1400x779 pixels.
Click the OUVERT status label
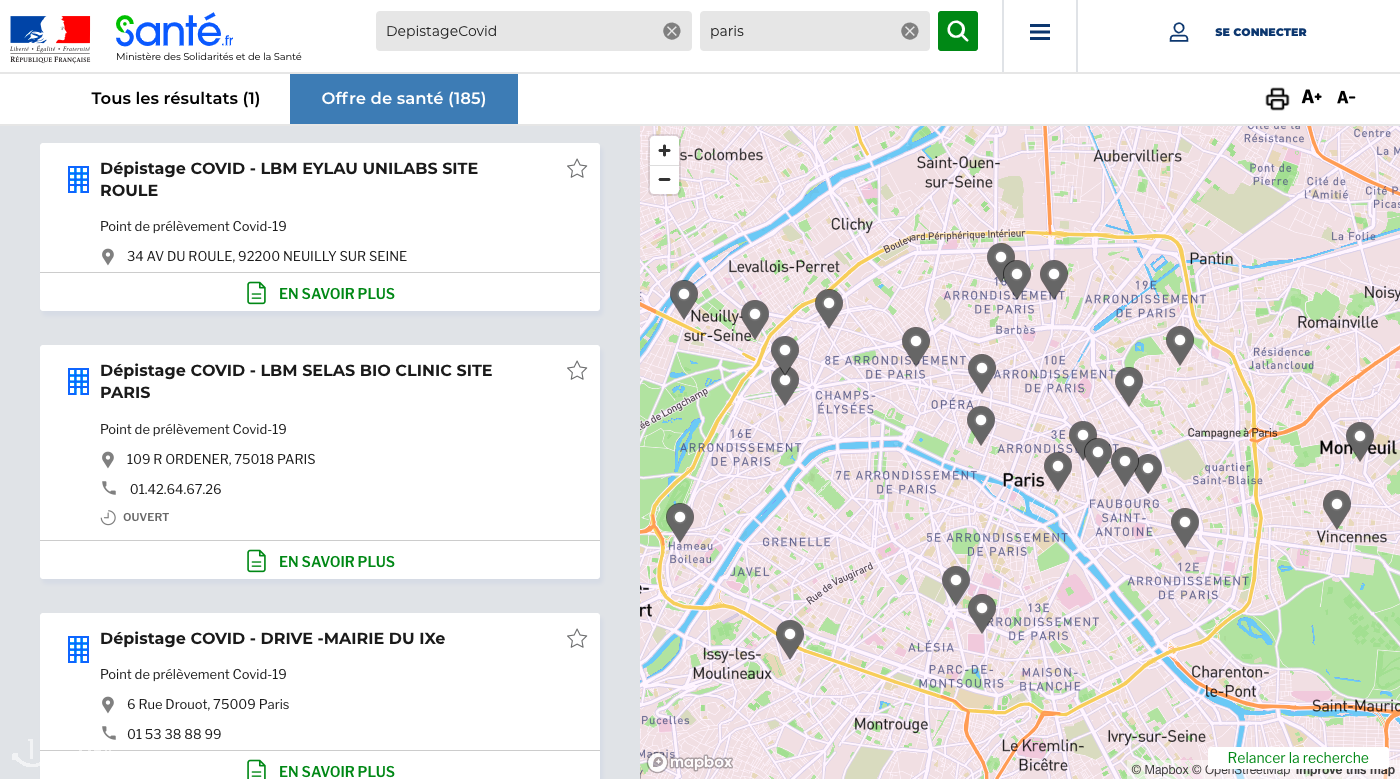tap(146, 518)
